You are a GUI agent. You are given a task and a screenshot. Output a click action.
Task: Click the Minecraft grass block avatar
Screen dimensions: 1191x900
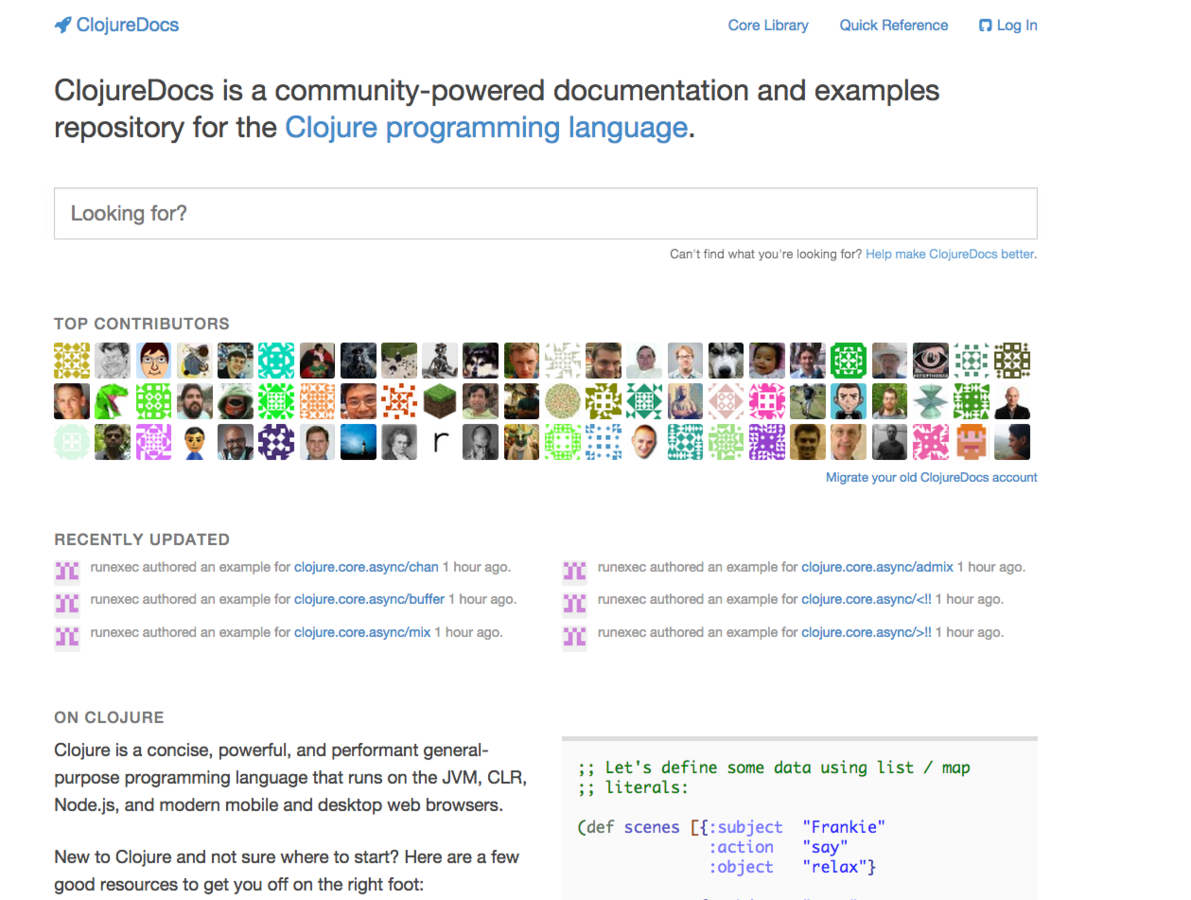click(440, 401)
